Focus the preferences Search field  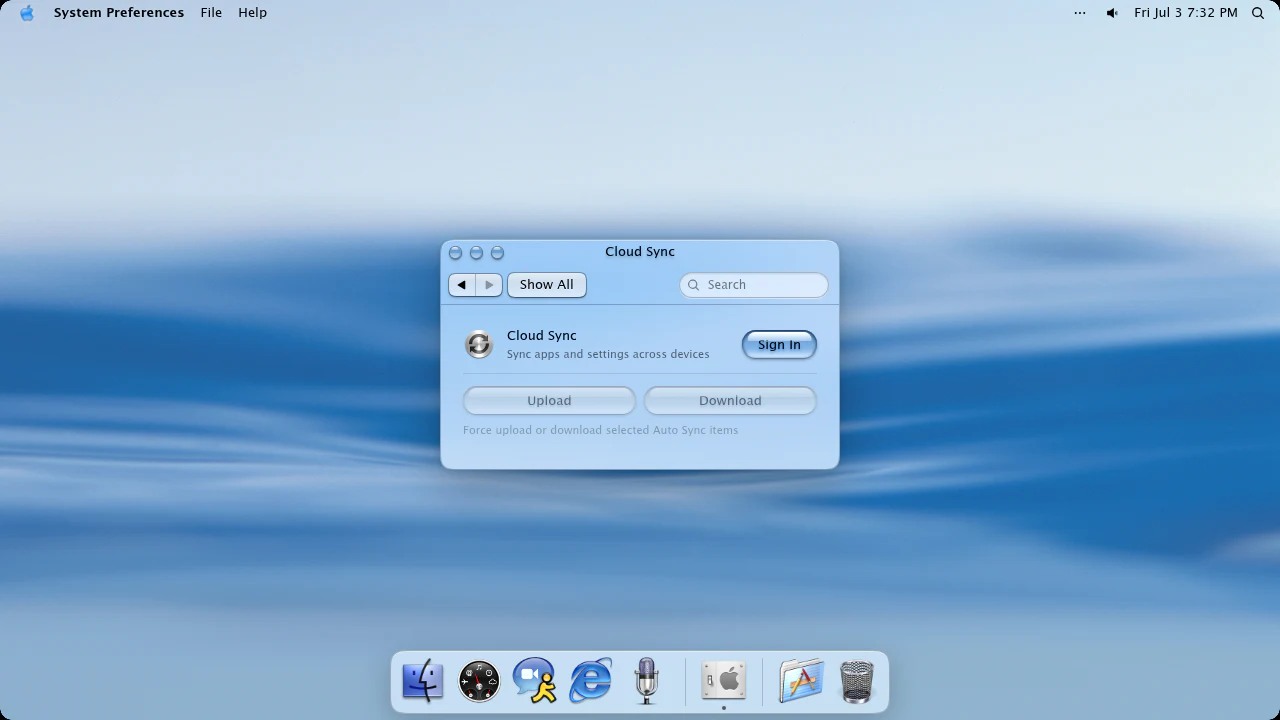[754, 285]
